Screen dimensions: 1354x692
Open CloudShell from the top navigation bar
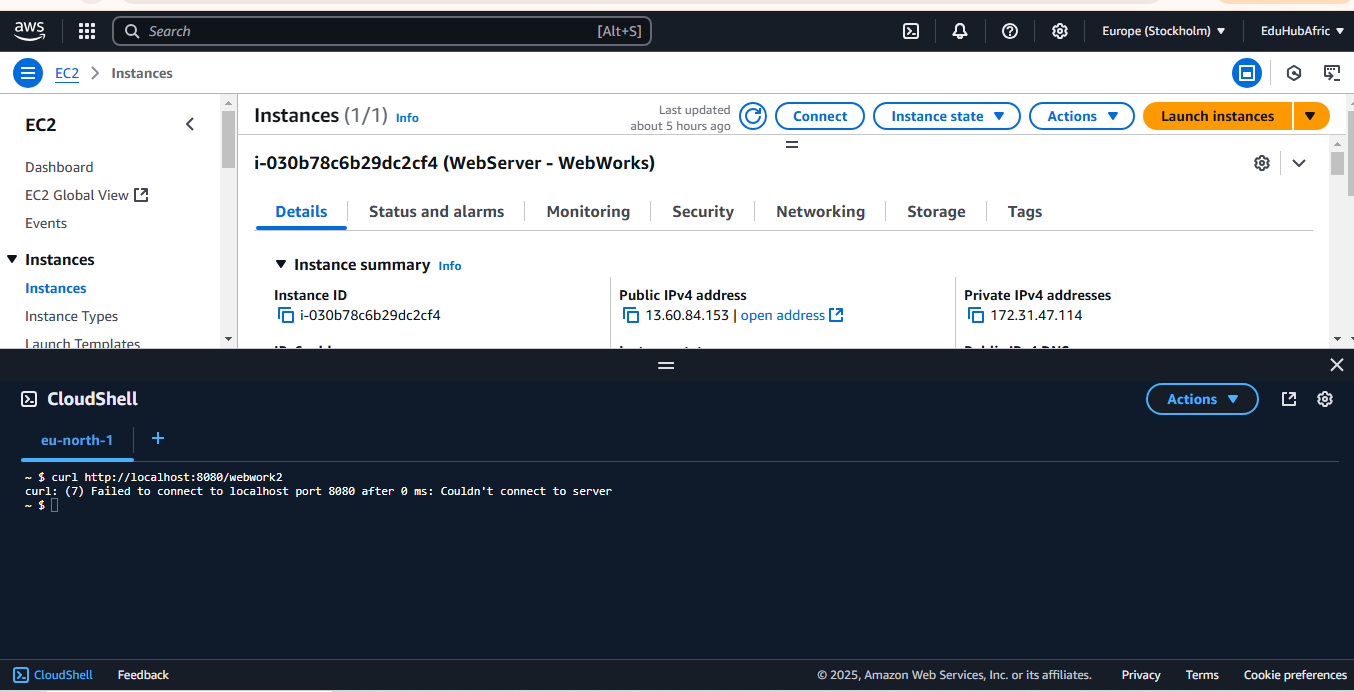[911, 31]
